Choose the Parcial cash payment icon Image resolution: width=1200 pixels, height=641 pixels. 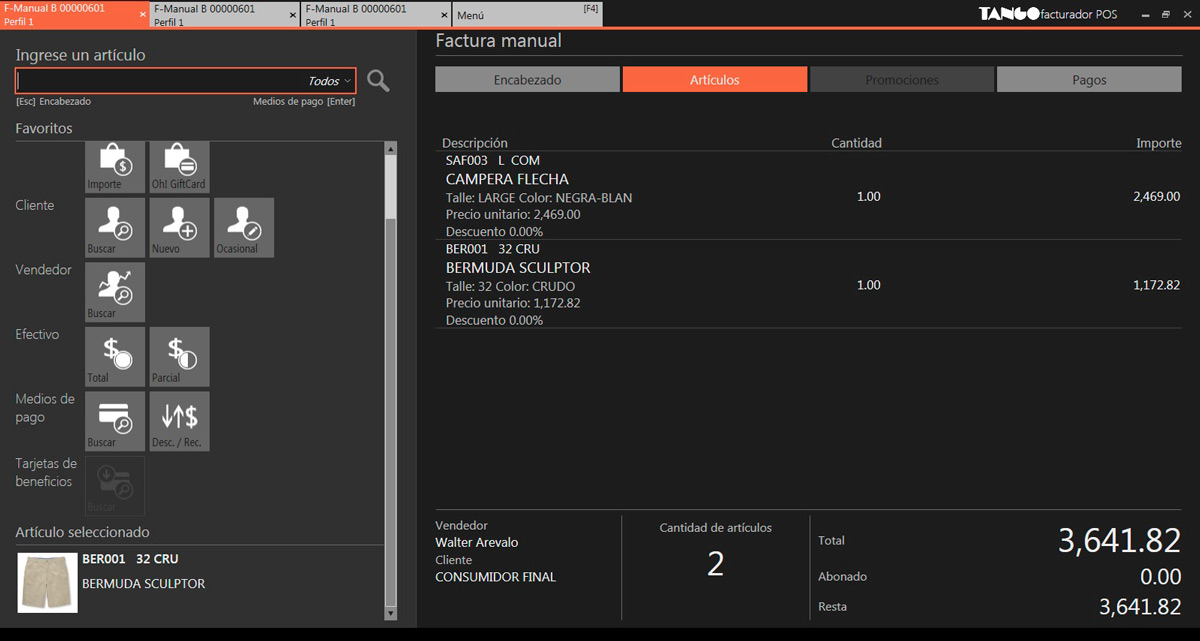[179, 356]
